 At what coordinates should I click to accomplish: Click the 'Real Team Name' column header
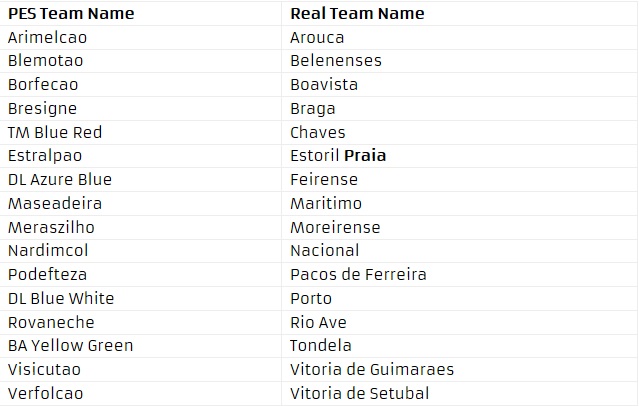click(357, 14)
